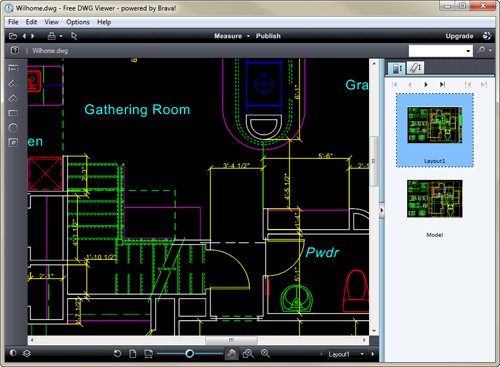
Task: Select the Layout1 thumbnail
Action: coord(435,130)
